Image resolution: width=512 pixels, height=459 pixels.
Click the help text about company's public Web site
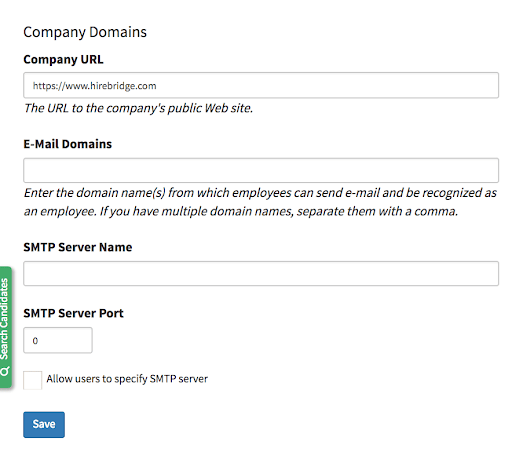point(138,108)
